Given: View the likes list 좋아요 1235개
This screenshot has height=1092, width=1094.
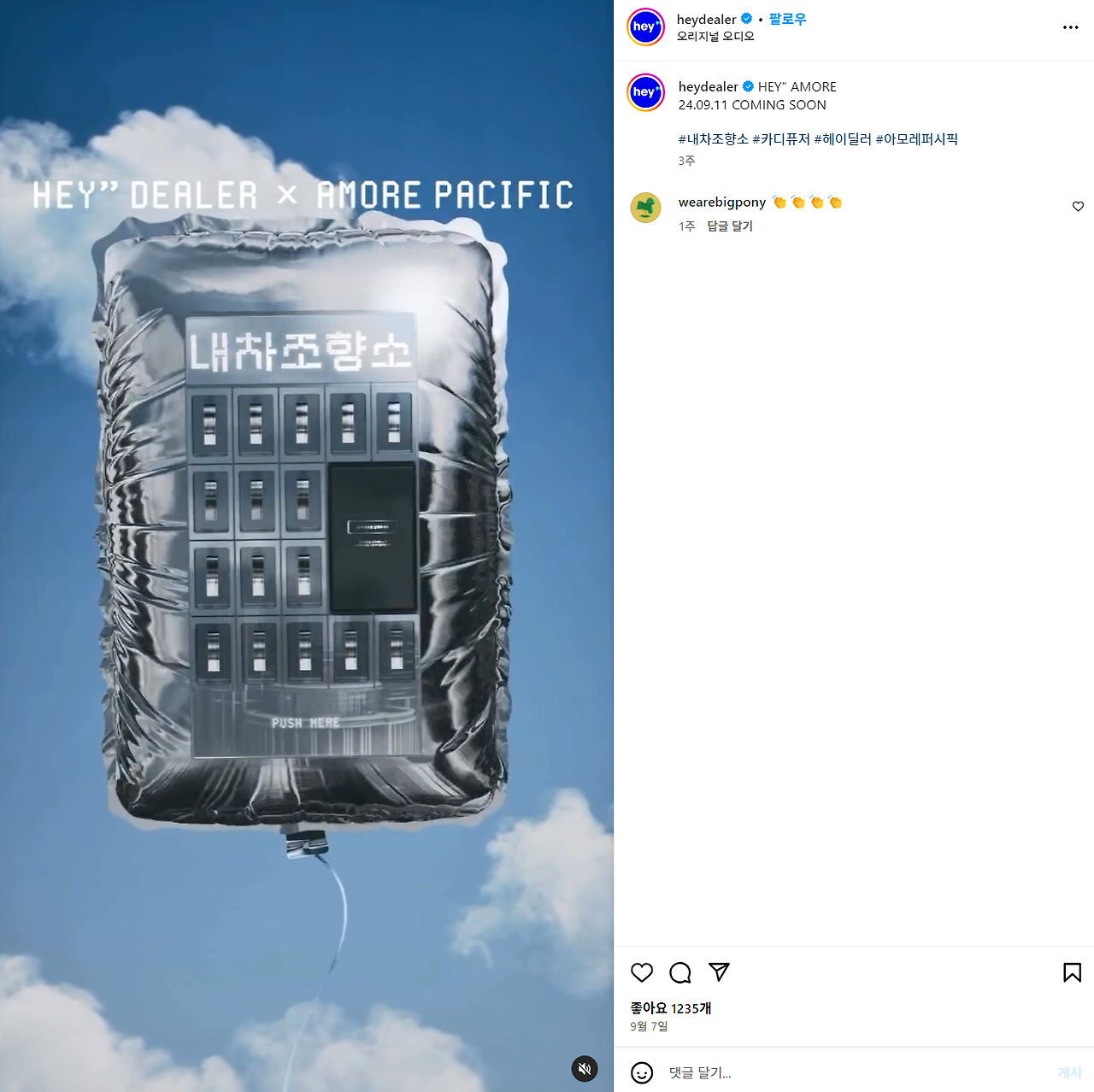Looking at the screenshot, I should point(671,1008).
